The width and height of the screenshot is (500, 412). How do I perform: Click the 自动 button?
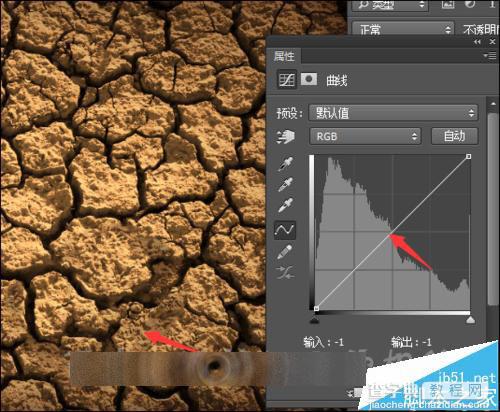point(455,136)
